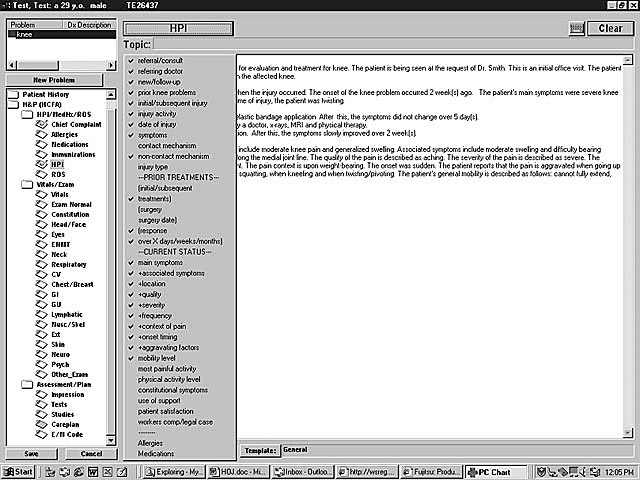Click the HPI section header button

point(178,29)
